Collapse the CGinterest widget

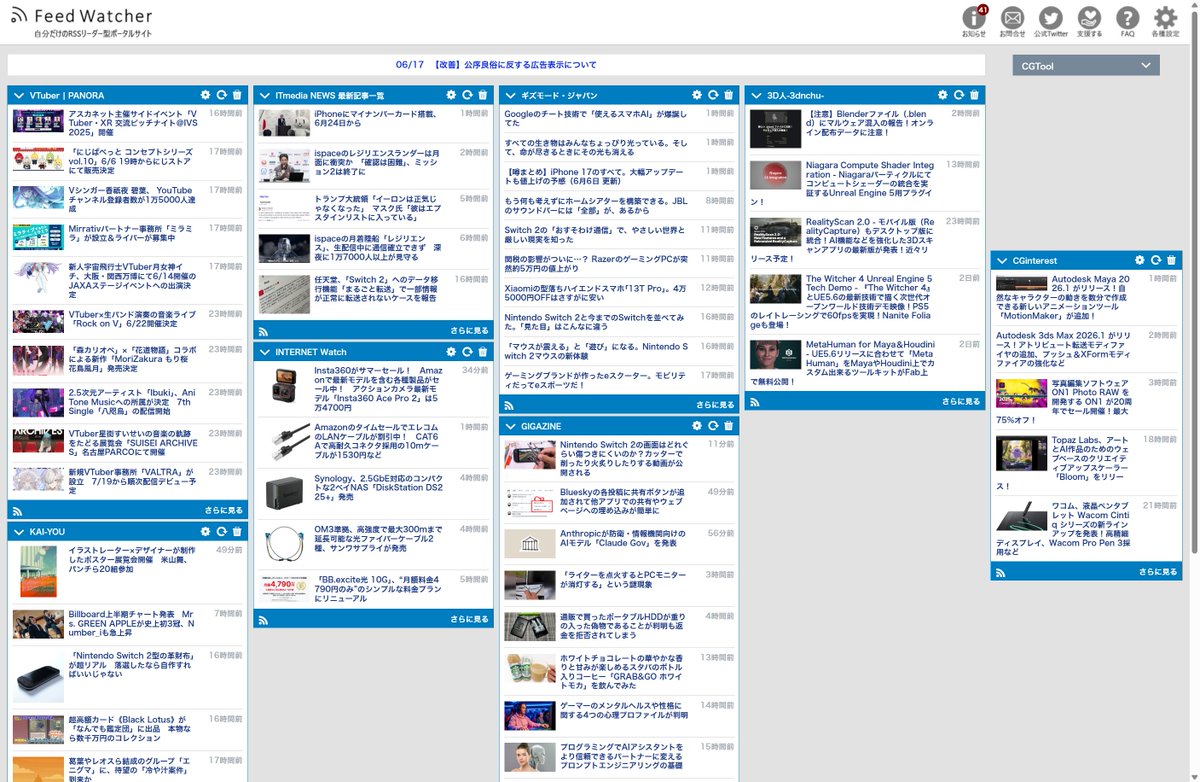point(1001,260)
